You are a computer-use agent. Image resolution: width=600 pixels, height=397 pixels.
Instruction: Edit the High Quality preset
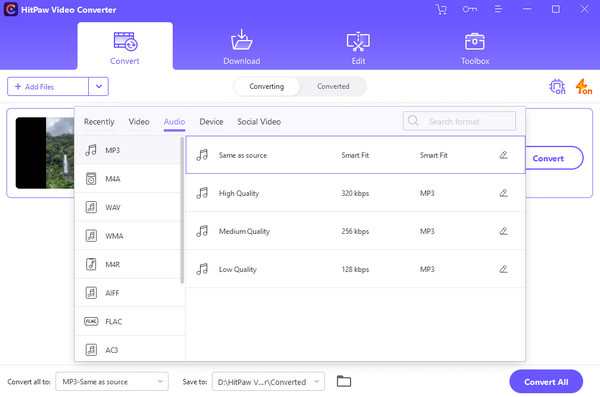[x=503, y=193]
